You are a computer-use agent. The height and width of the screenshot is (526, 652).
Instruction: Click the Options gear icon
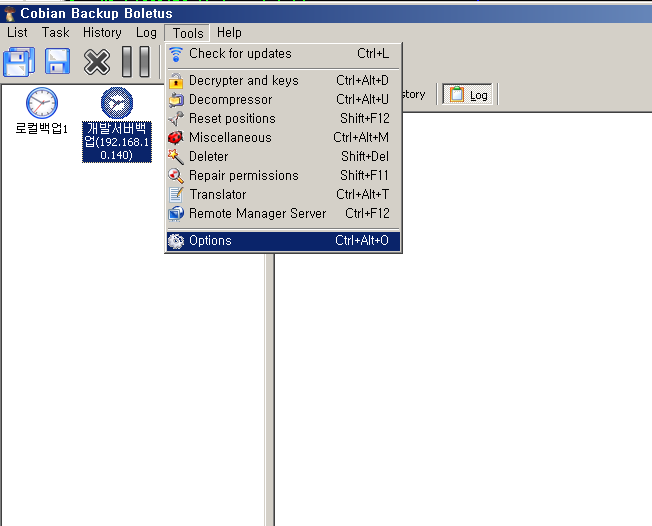[x=176, y=241]
